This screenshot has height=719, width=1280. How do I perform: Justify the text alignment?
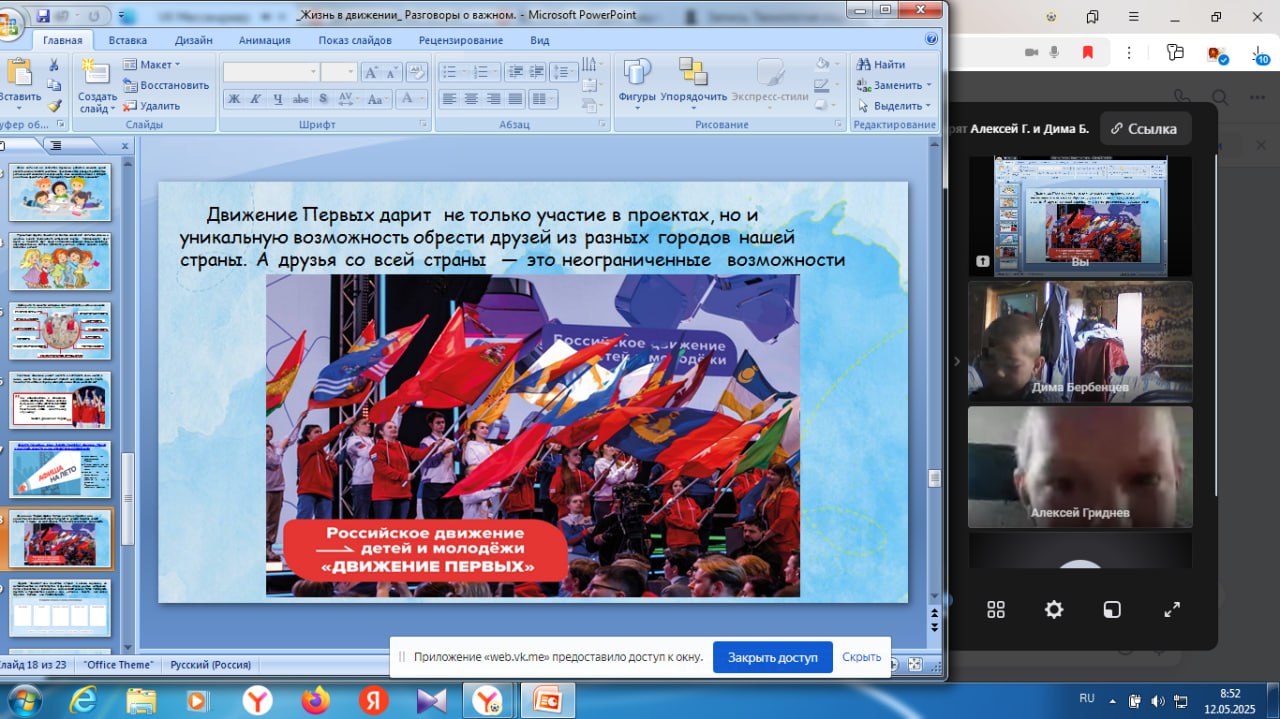[x=515, y=99]
